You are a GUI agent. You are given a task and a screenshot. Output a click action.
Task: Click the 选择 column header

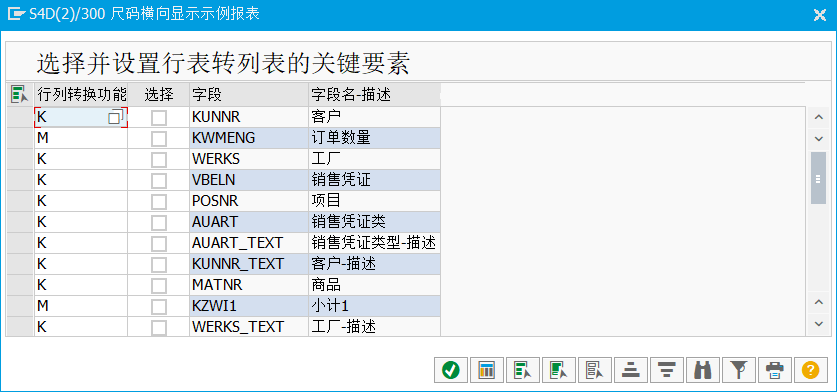[159, 95]
